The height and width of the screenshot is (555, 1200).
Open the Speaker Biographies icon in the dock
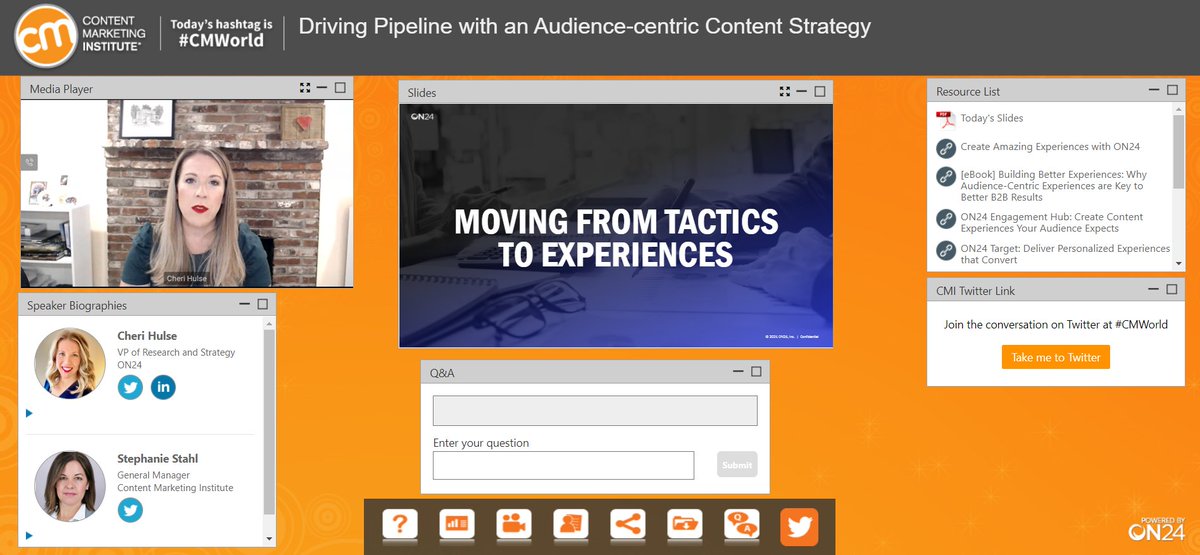(571, 526)
